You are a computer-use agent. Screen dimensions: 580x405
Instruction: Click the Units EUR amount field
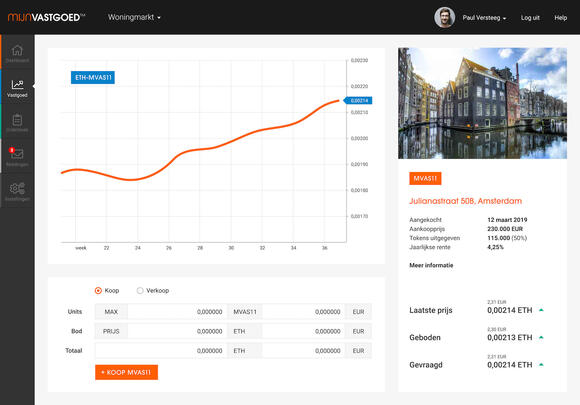[303, 312]
